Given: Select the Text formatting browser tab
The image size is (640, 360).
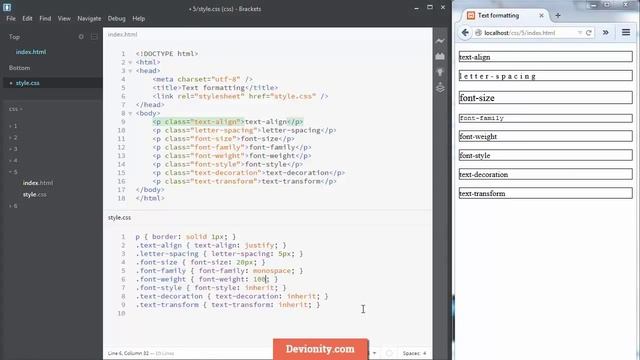Looking at the screenshot, I should [x=505, y=16].
